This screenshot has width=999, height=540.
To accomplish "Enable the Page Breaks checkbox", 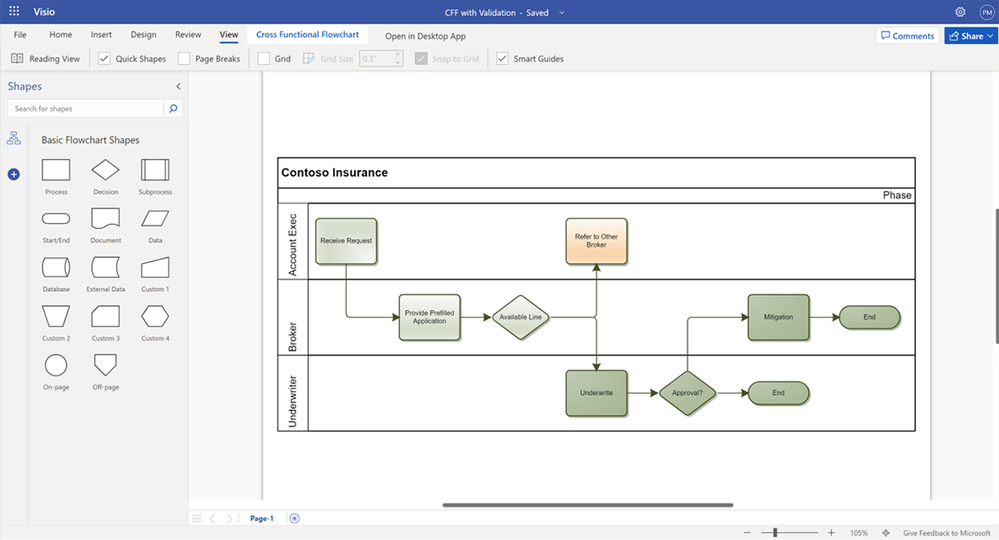I will [x=183, y=59].
